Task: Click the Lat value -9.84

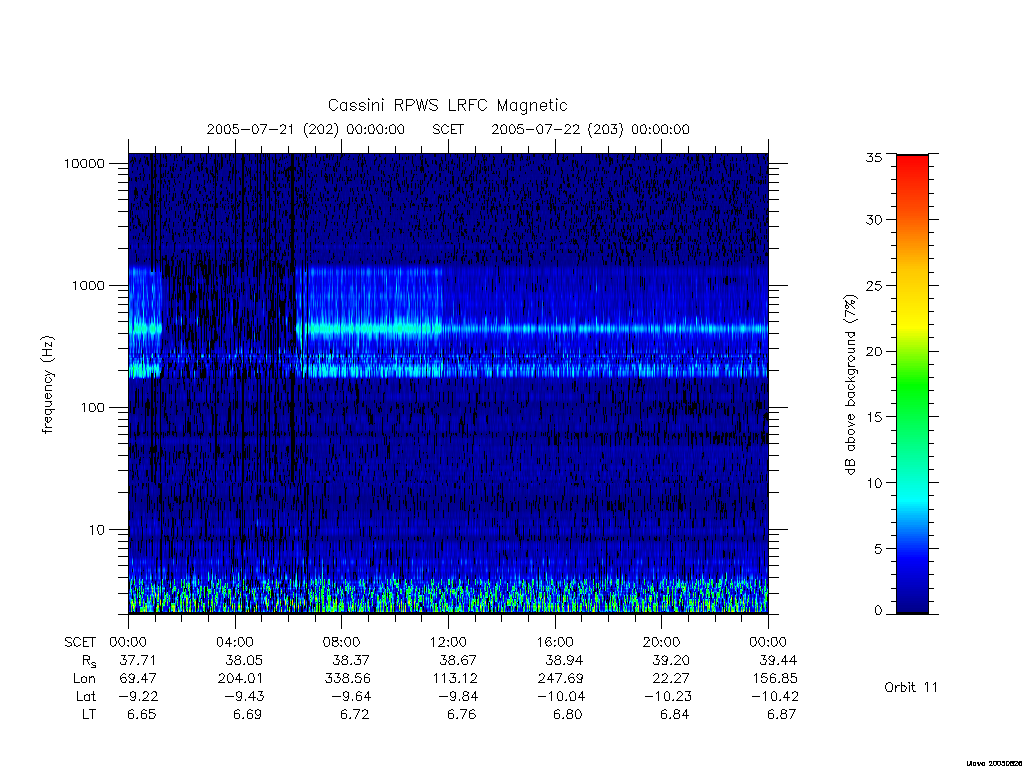Action: click(x=458, y=697)
